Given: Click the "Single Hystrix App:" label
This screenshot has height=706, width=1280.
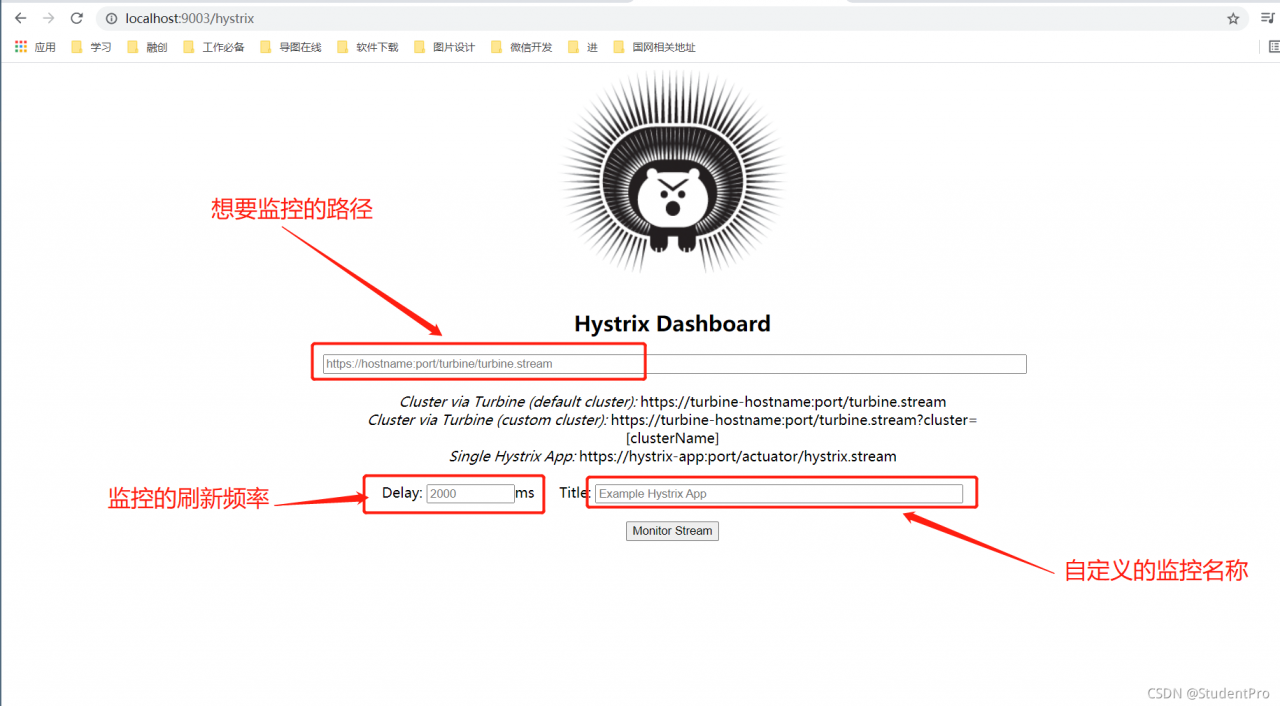Looking at the screenshot, I should (x=512, y=456).
